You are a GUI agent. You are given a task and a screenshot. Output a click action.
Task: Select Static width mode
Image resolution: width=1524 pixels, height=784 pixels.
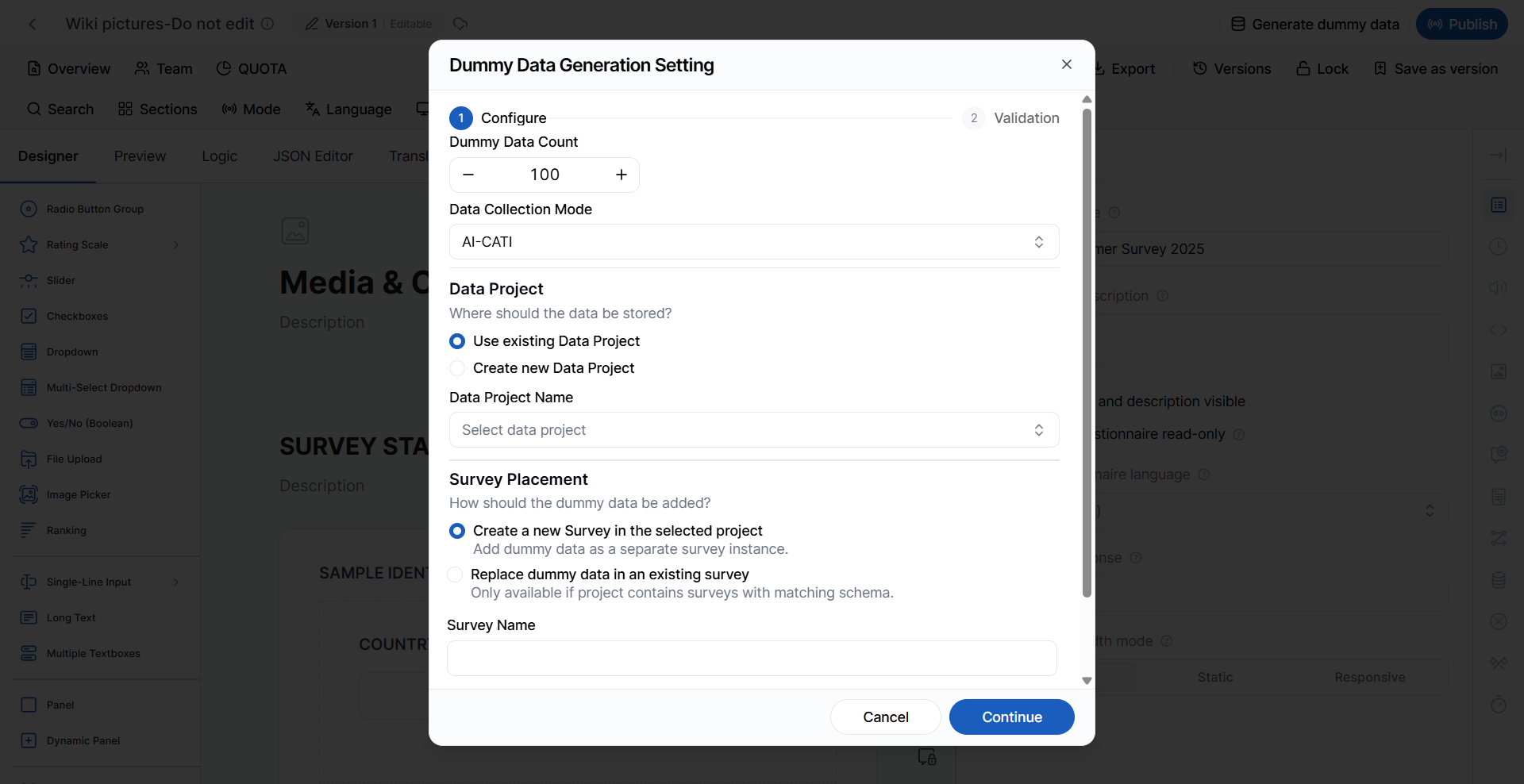pyautogui.click(x=1214, y=678)
